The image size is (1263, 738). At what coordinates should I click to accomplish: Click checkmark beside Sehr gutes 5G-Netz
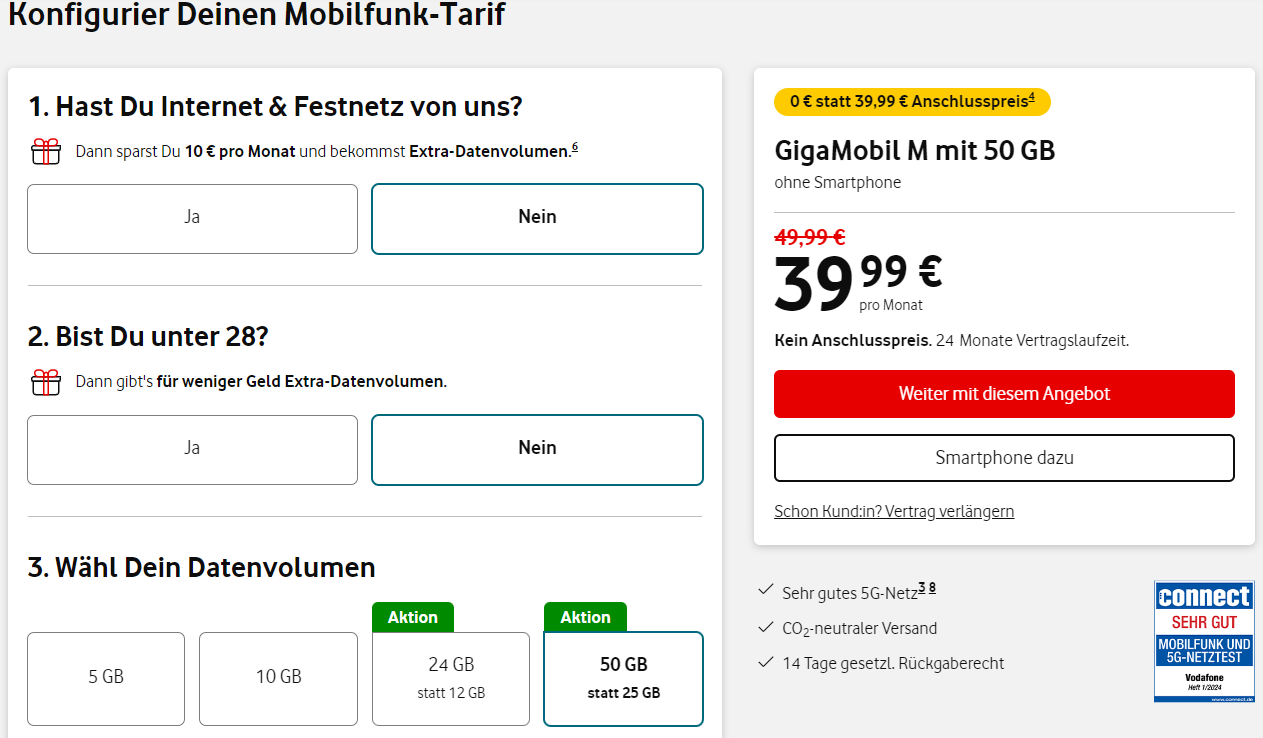766,591
